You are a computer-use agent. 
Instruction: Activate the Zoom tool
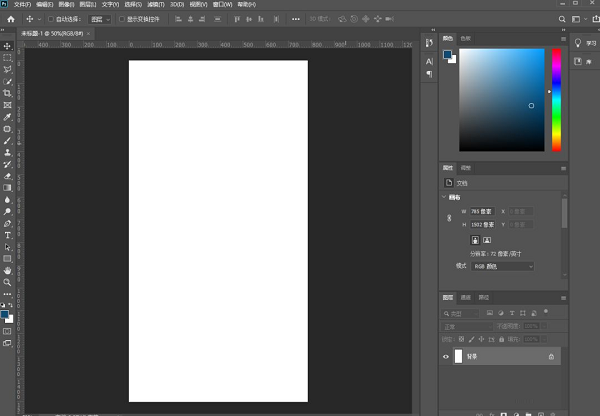(7, 282)
